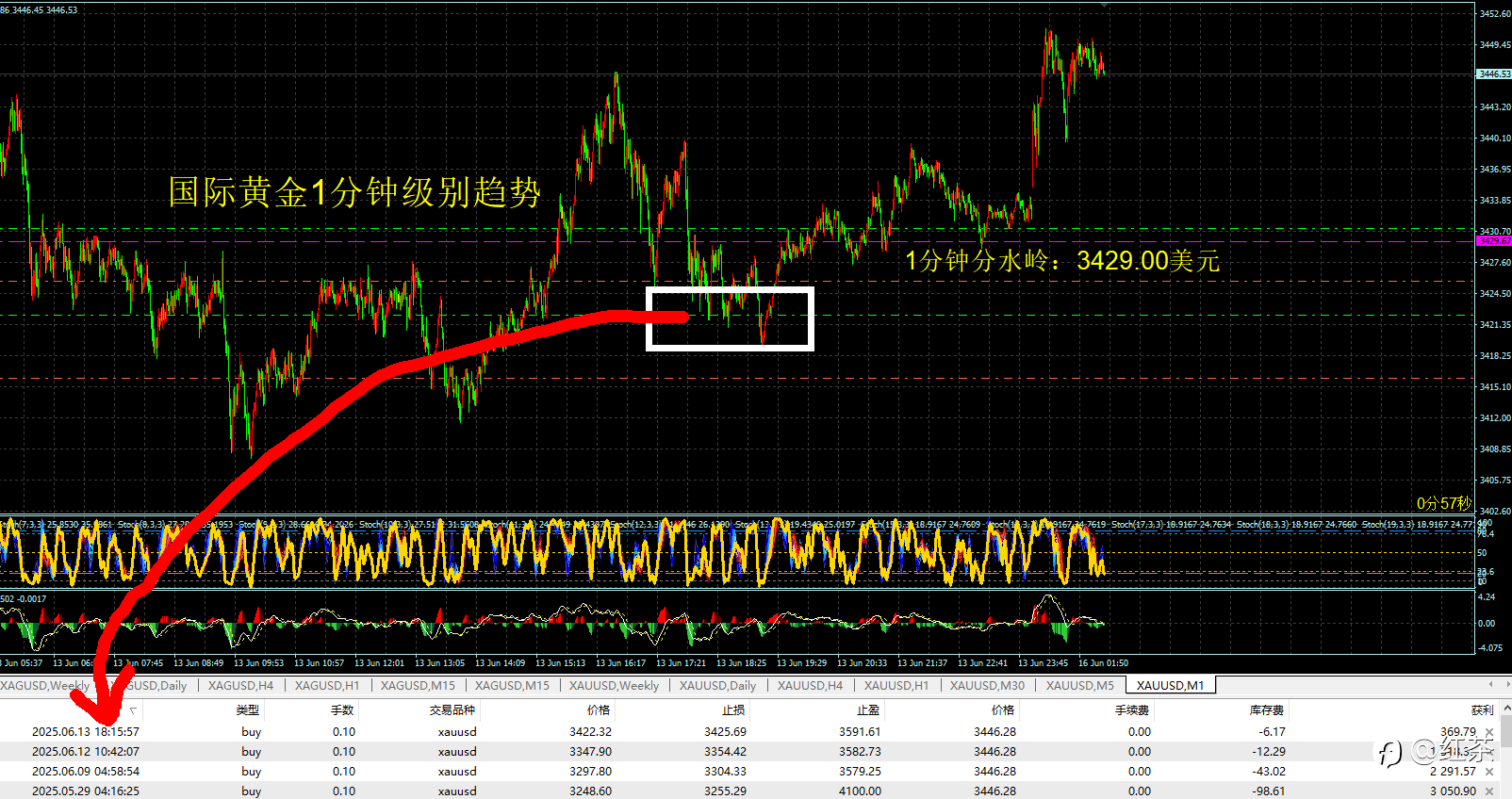This screenshot has width=1512, height=799.
Task: Switch to XAGUSD,H1 chart tab
Action: tap(327, 686)
